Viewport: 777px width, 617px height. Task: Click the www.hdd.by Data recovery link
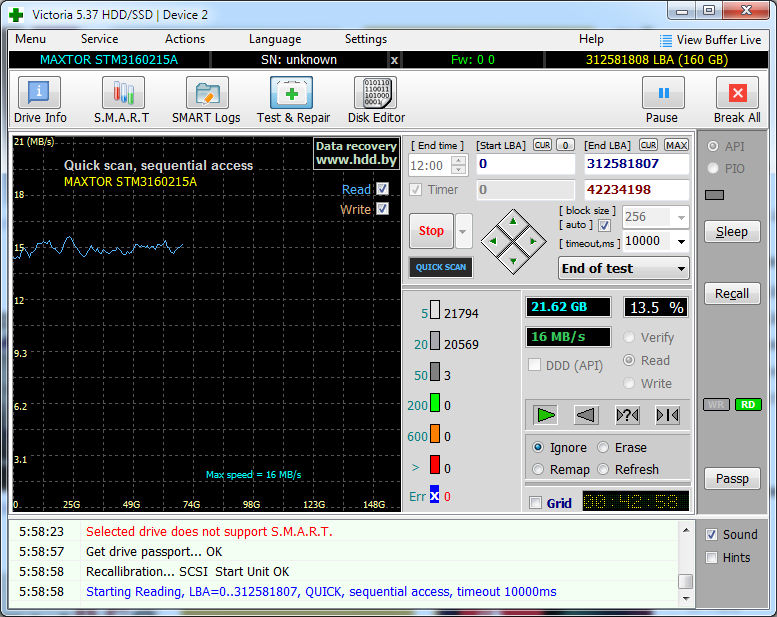356,153
